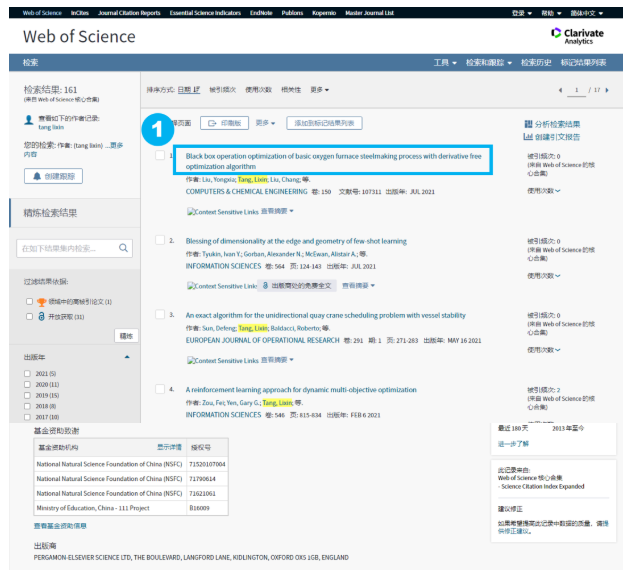
Task: Check publication year 2019 filter
Action: (x=27, y=395)
